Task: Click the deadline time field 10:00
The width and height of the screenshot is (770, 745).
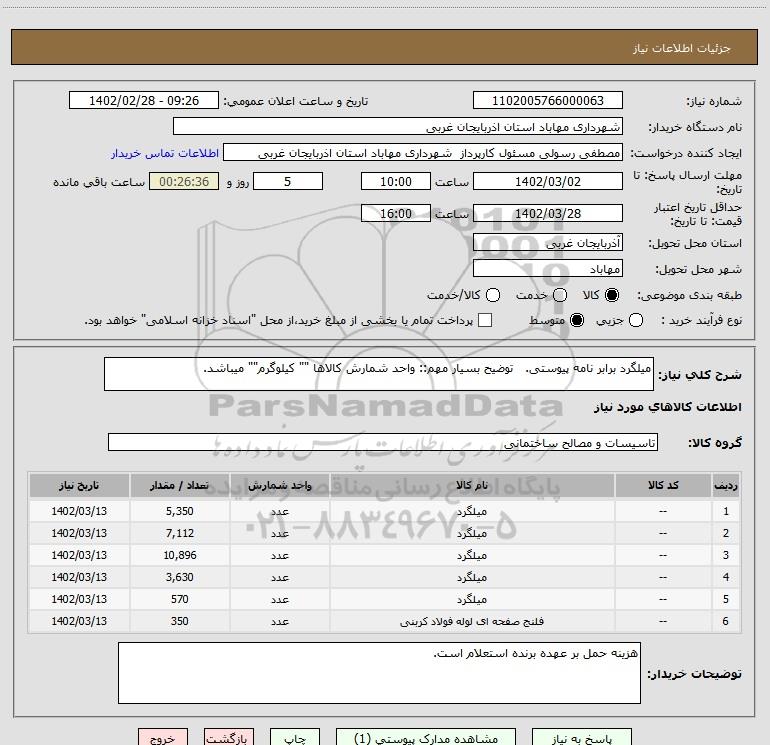Action: [396, 181]
